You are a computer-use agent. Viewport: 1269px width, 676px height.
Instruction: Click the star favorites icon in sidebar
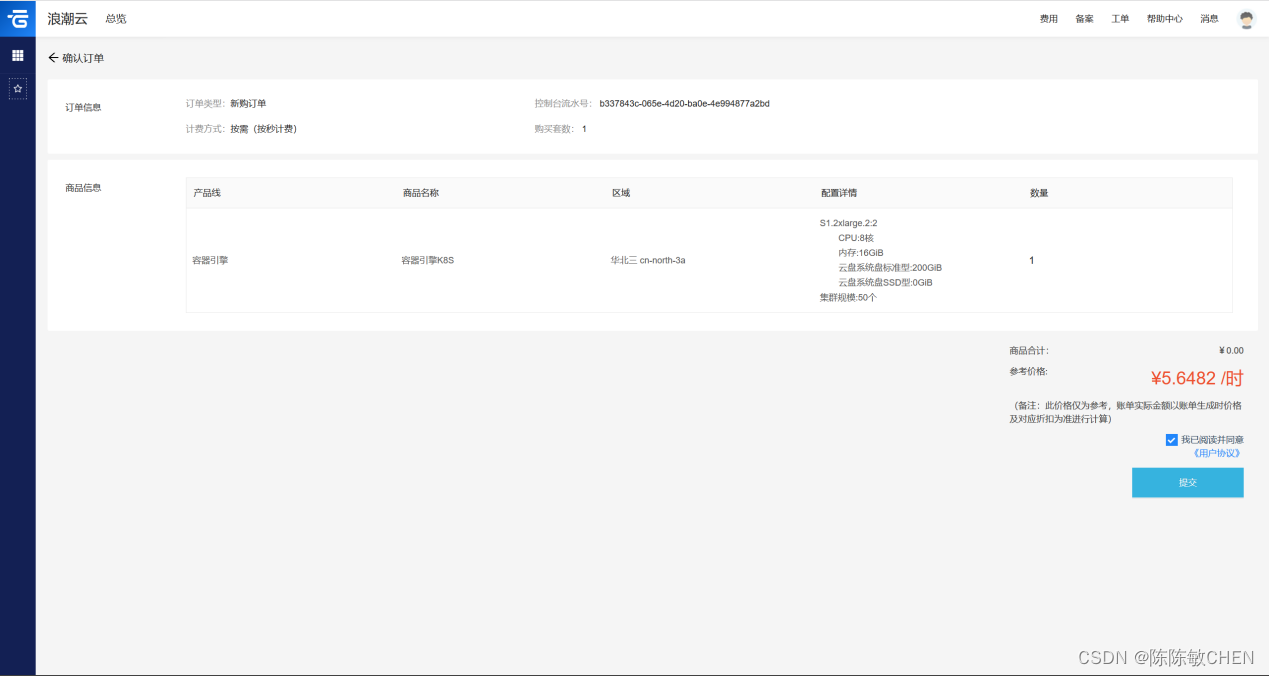pyautogui.click(x=17, y=89)
